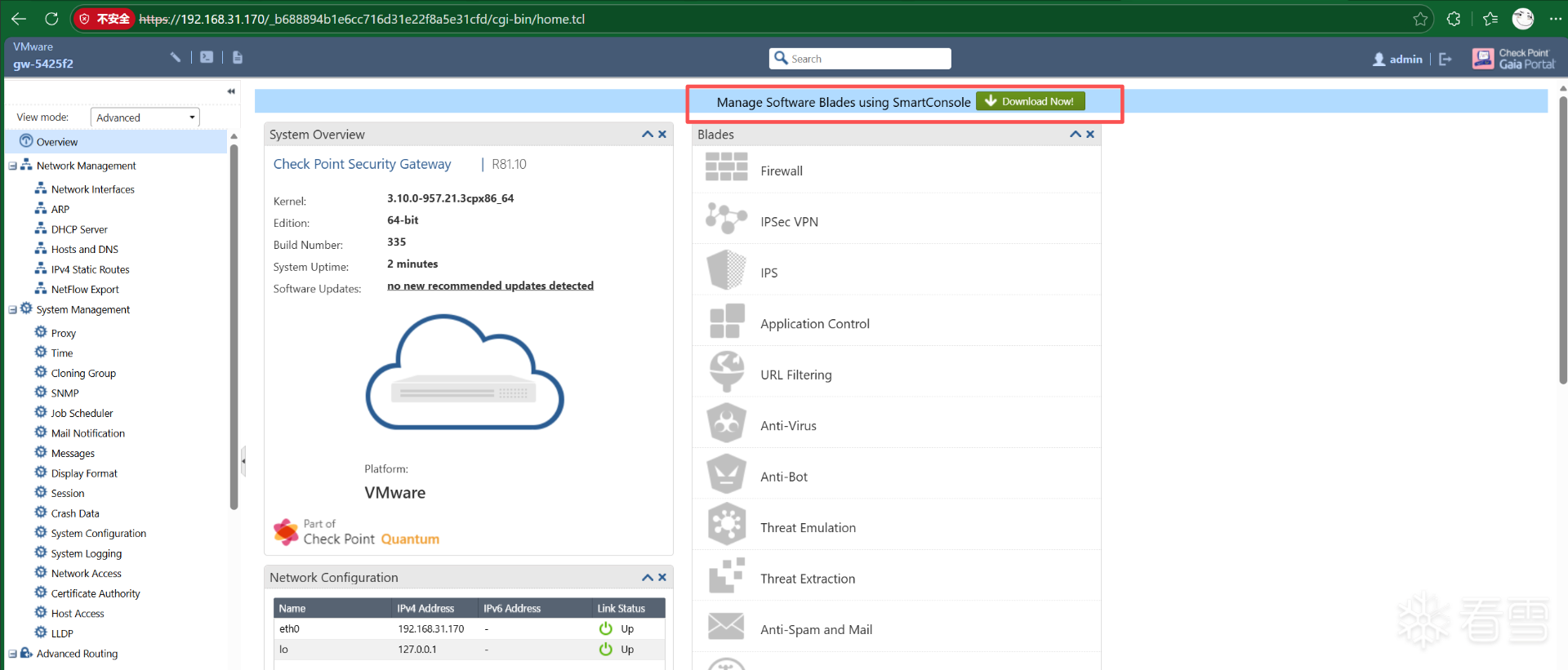Click the Application Control blade icon
This screenshot has width=1568, height=670.
(x=726, y=322)
